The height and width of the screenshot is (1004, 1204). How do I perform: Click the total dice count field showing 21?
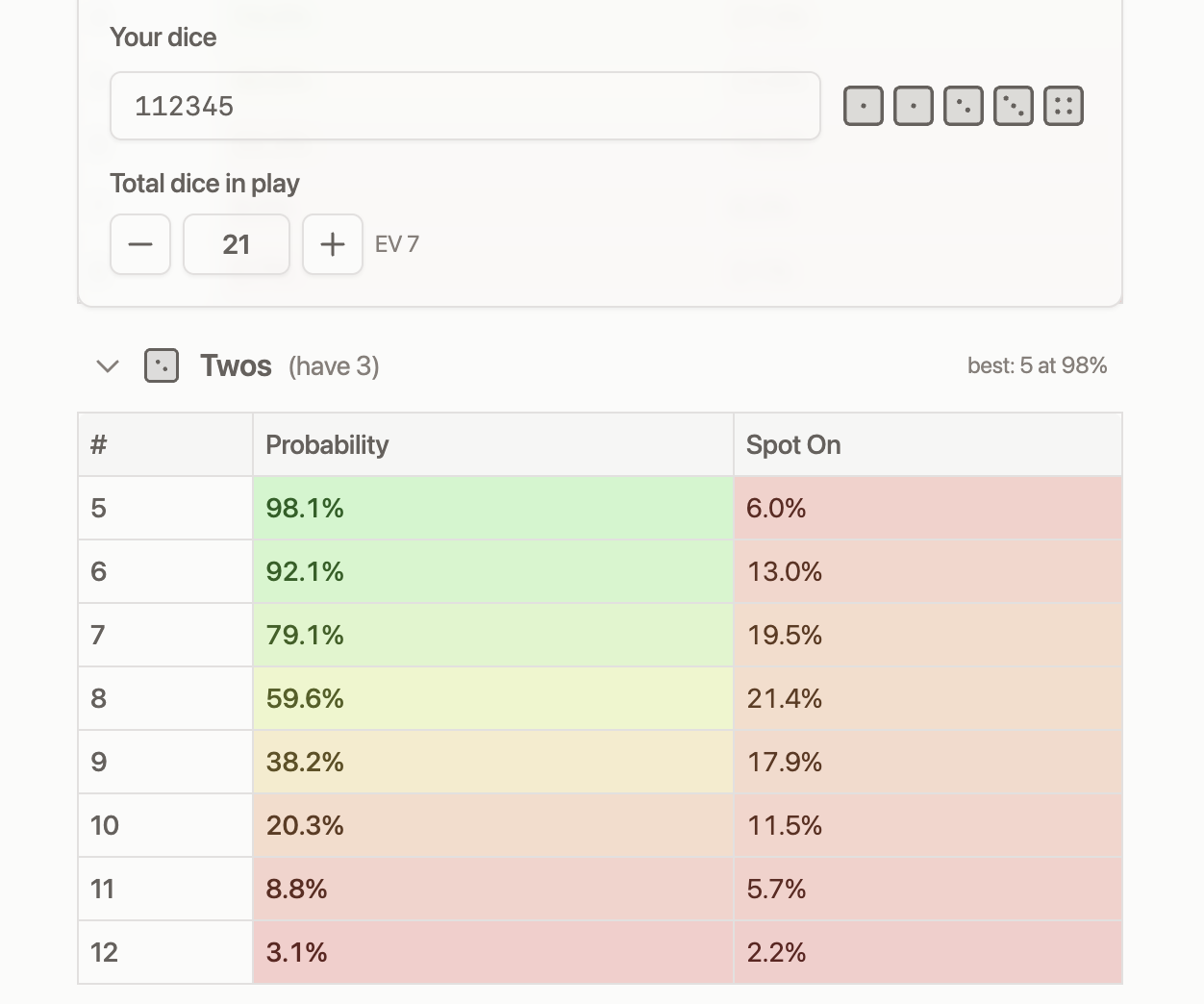tap(237, 244)
